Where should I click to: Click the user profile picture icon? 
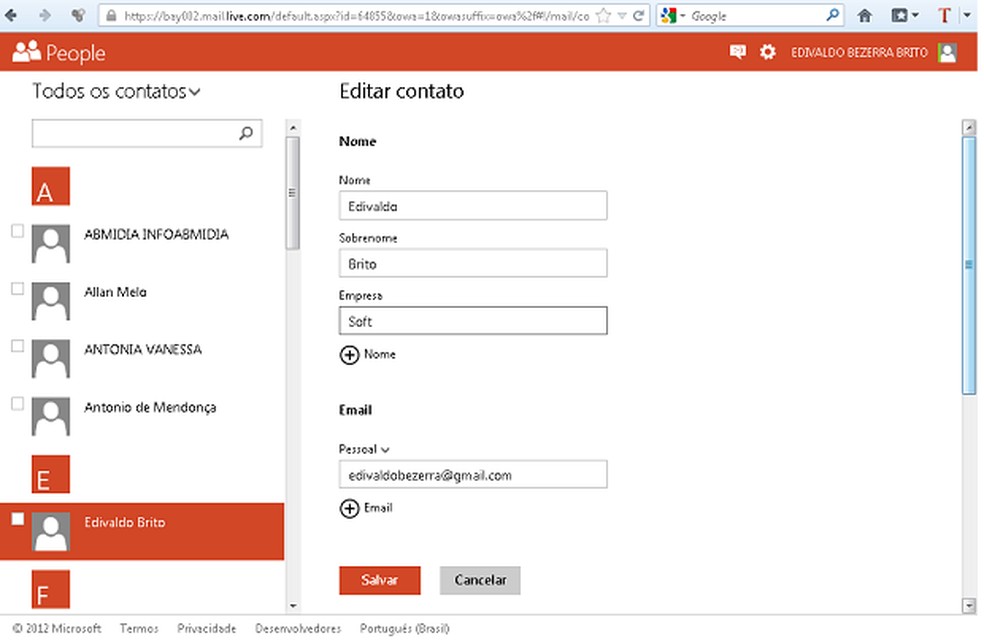coord(947,52)
